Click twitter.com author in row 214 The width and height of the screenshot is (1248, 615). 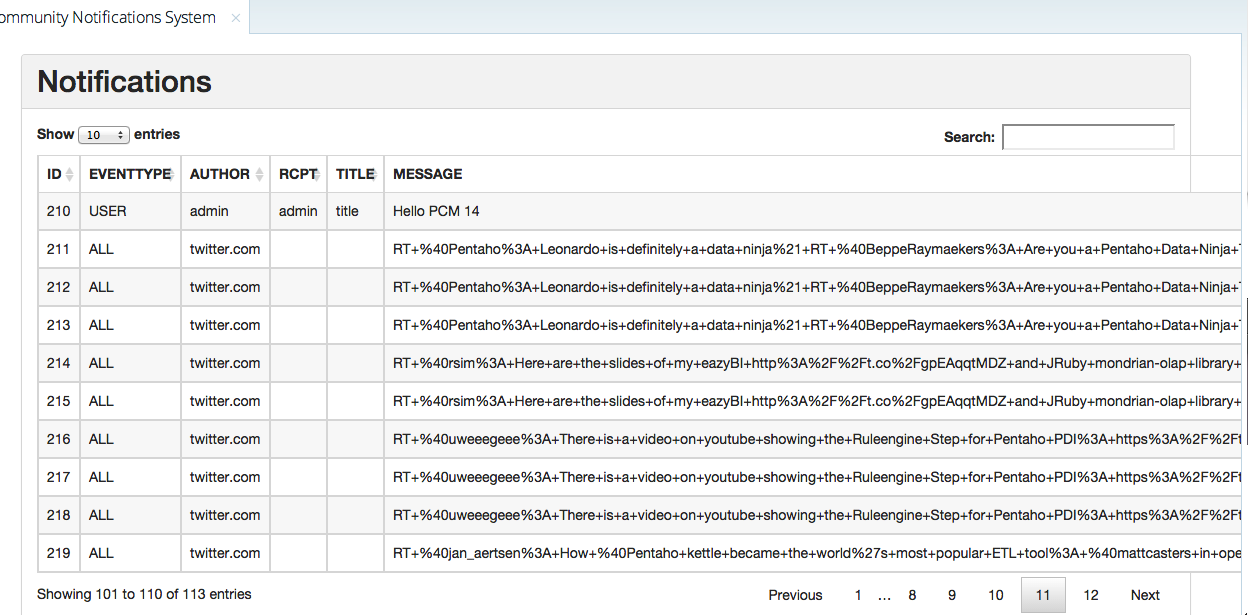225,363
